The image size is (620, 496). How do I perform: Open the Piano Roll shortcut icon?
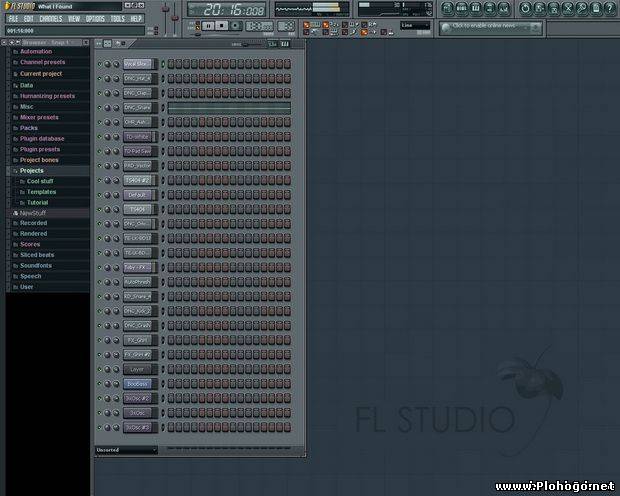476,8
